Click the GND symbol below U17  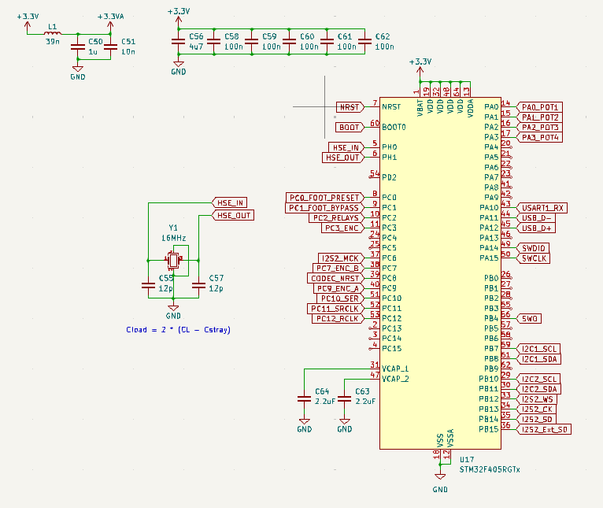440,477
